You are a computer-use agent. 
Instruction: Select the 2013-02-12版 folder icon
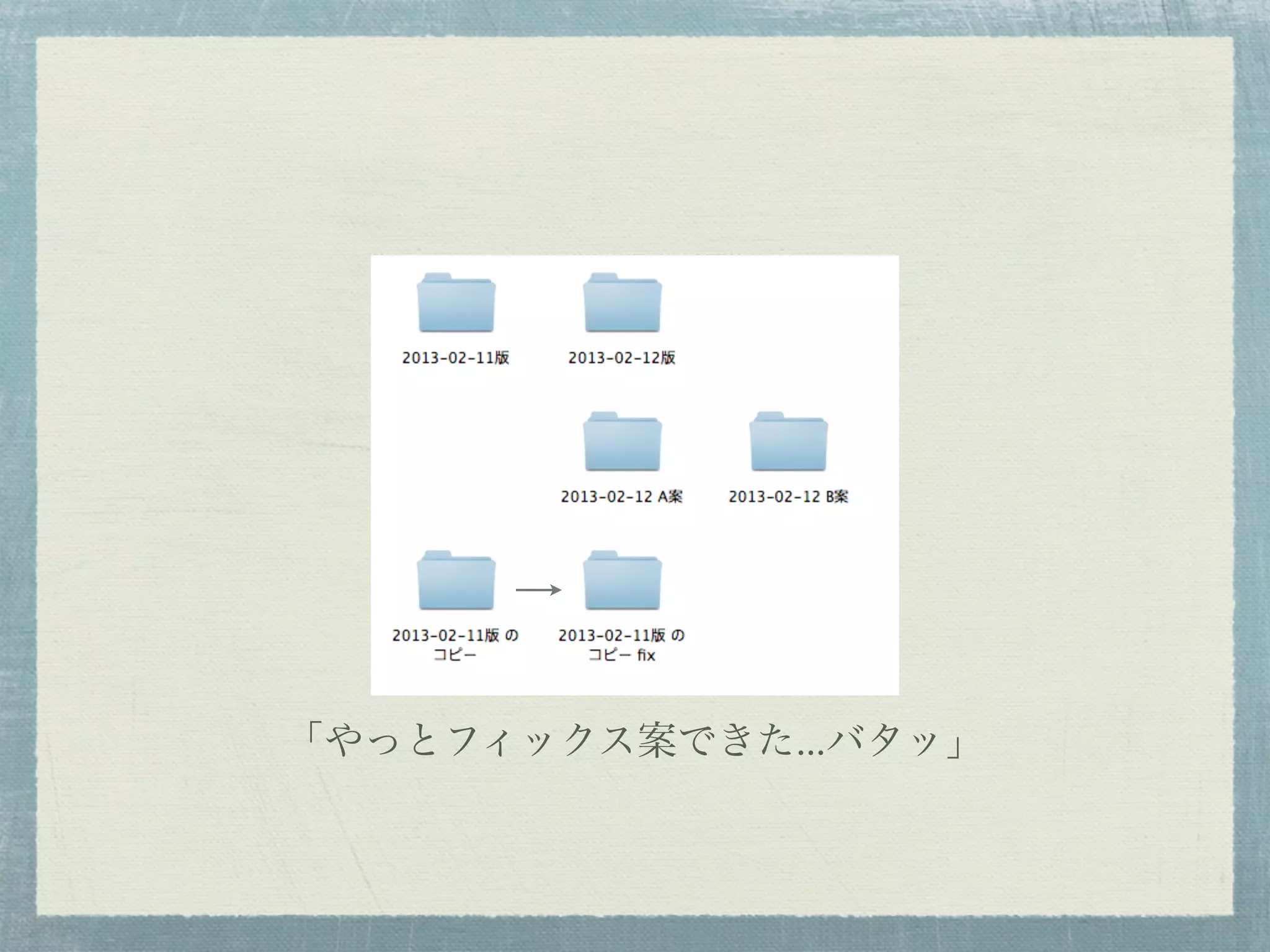[x=622, y=302]
